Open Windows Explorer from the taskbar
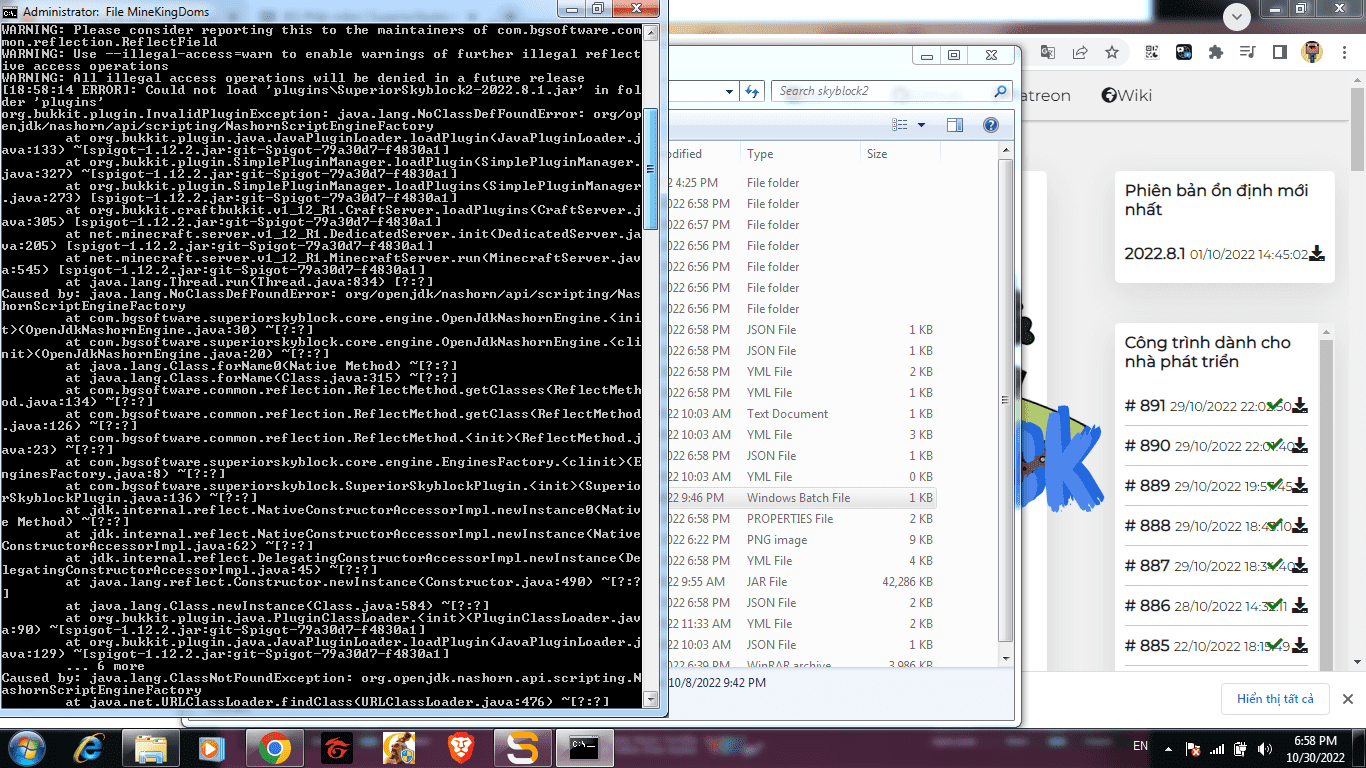This screenshot has height=768, width=1366. [x=150, y=748]
